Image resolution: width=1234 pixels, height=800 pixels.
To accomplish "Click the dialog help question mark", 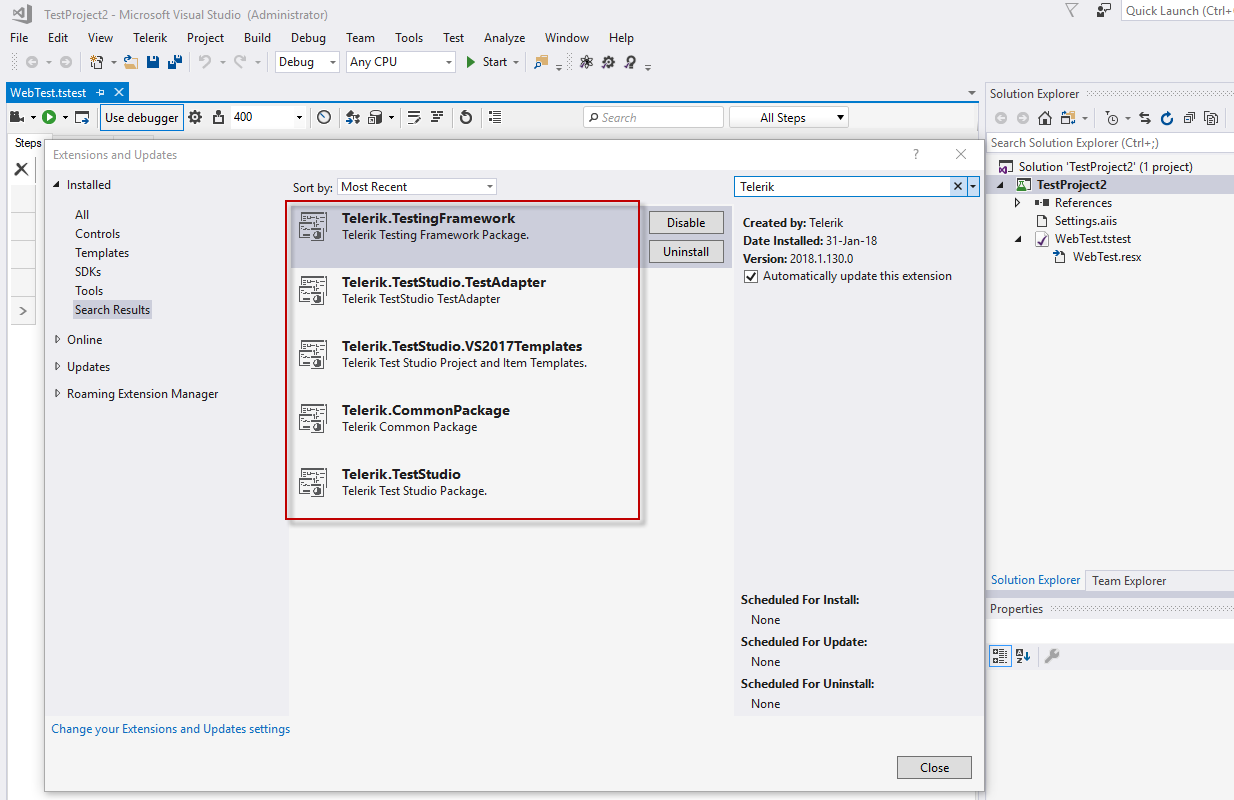I will [x=916, y=155].
